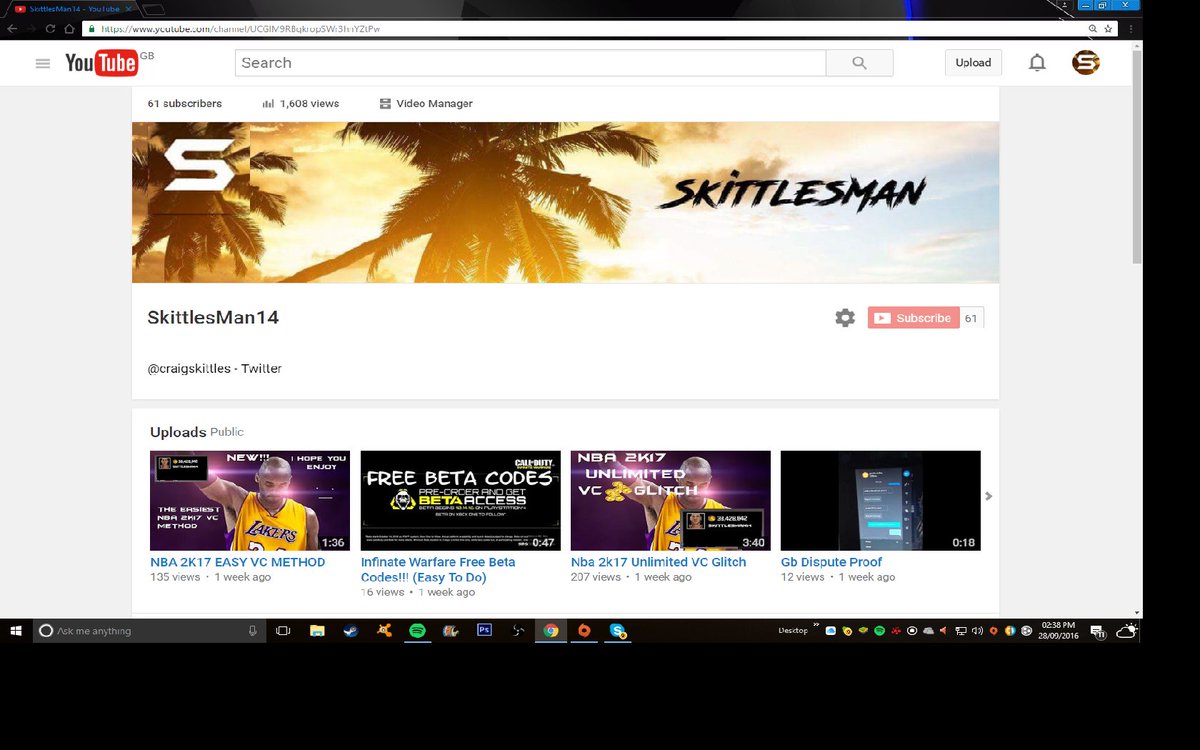Viewport: 1200px width, 750px height.
Task: Click the Uploads section heading
Action: click(178, 432)
